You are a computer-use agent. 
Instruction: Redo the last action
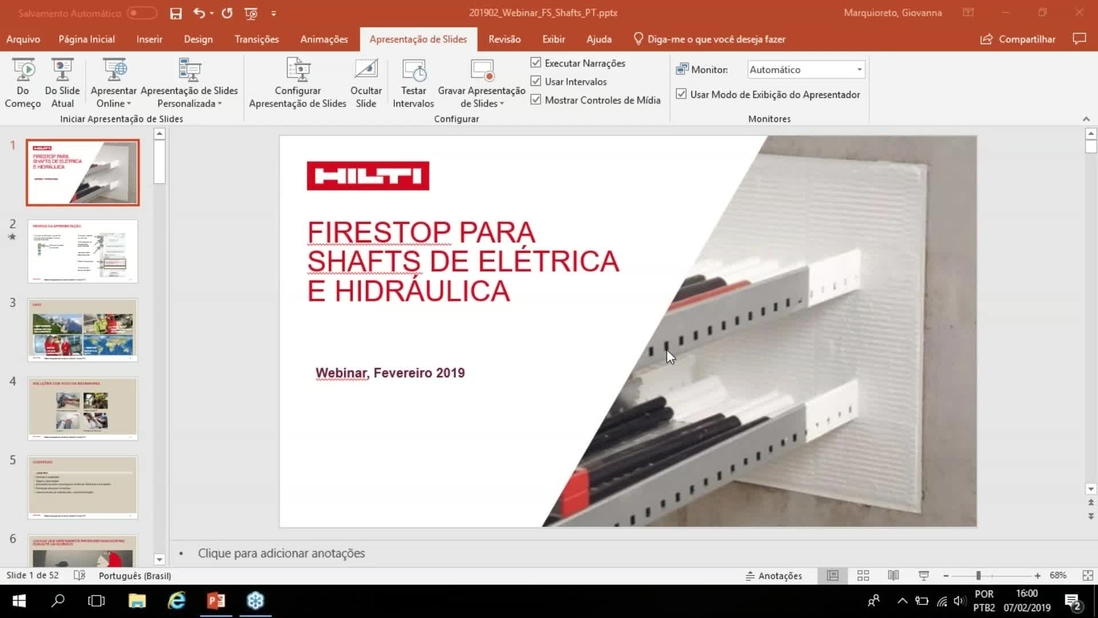pyautogui.click(x=227, y=13)
